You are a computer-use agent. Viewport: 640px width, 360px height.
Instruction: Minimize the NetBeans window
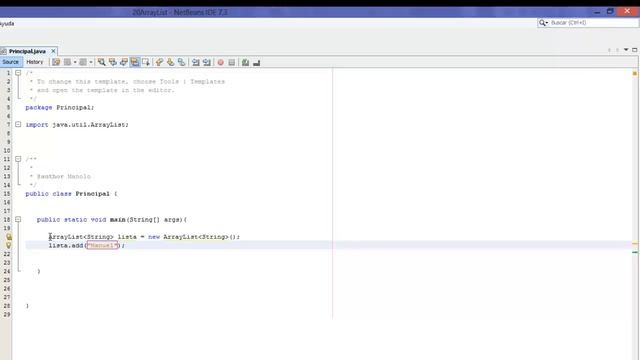click(x=597, y=12)
